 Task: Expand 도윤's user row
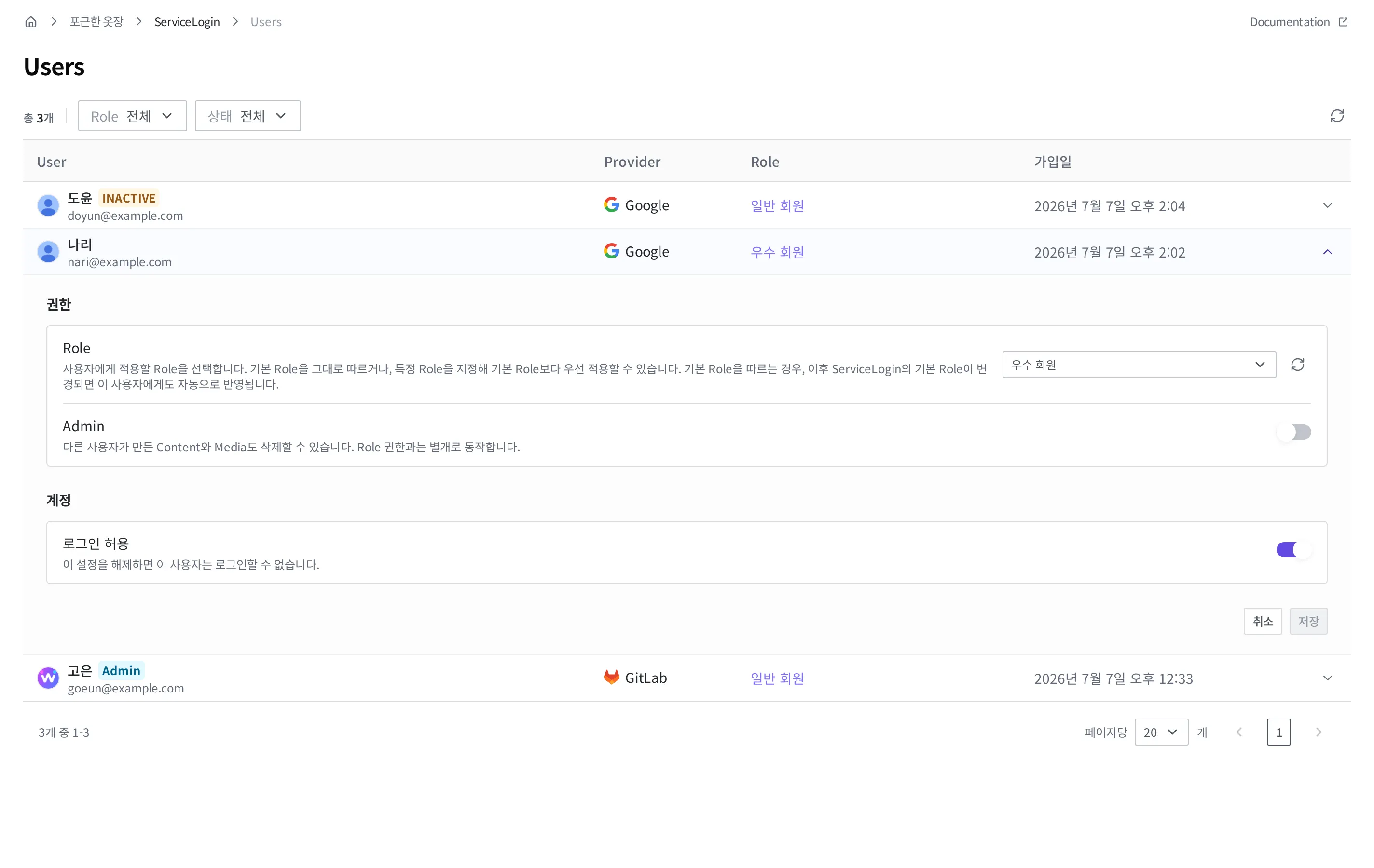(1327, 205)
